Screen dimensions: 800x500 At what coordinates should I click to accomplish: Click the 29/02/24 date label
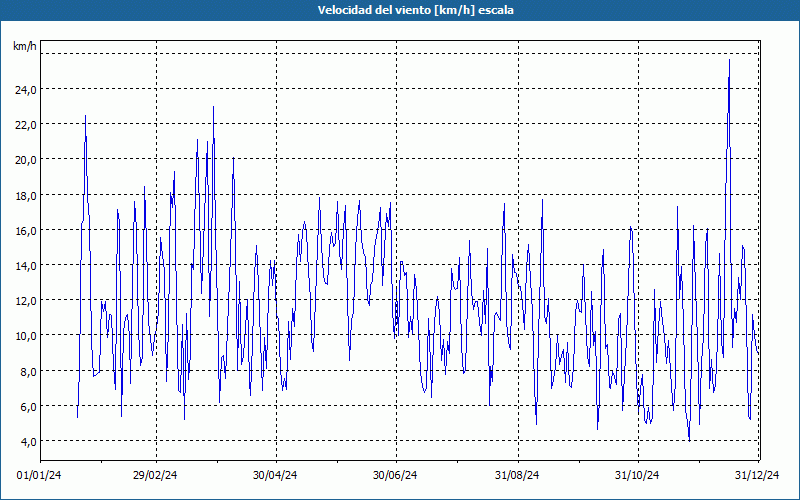pos(155,475)
